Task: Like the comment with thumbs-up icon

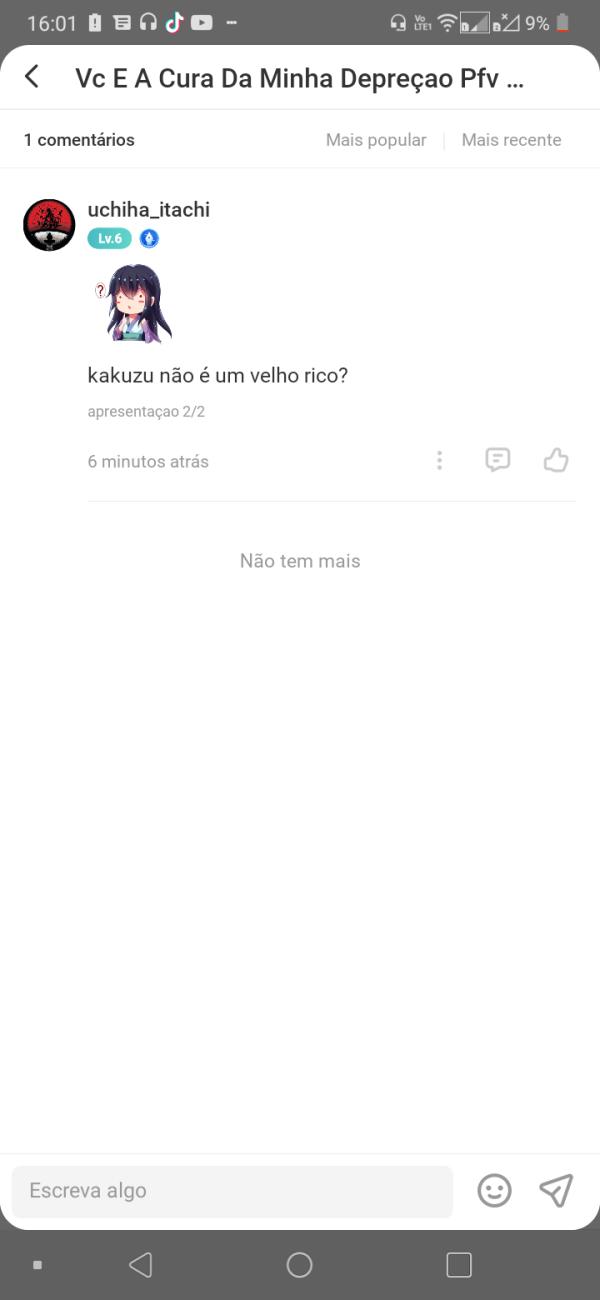Action: [x=556, y=460]
